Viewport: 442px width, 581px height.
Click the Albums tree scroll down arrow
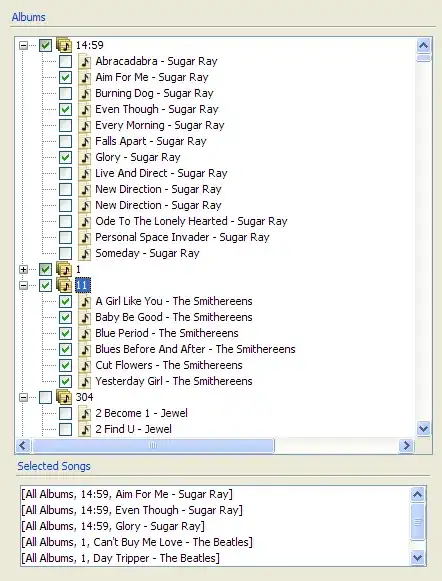click(423, 429)
